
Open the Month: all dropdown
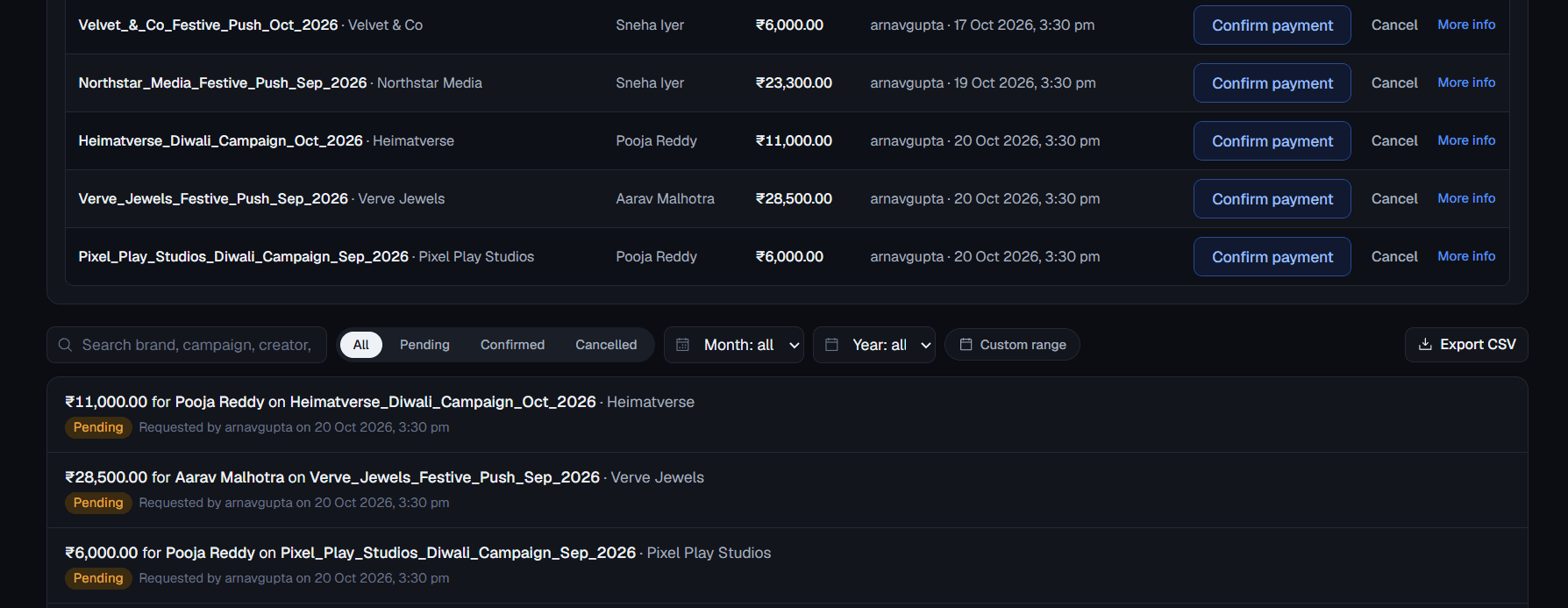734,345
